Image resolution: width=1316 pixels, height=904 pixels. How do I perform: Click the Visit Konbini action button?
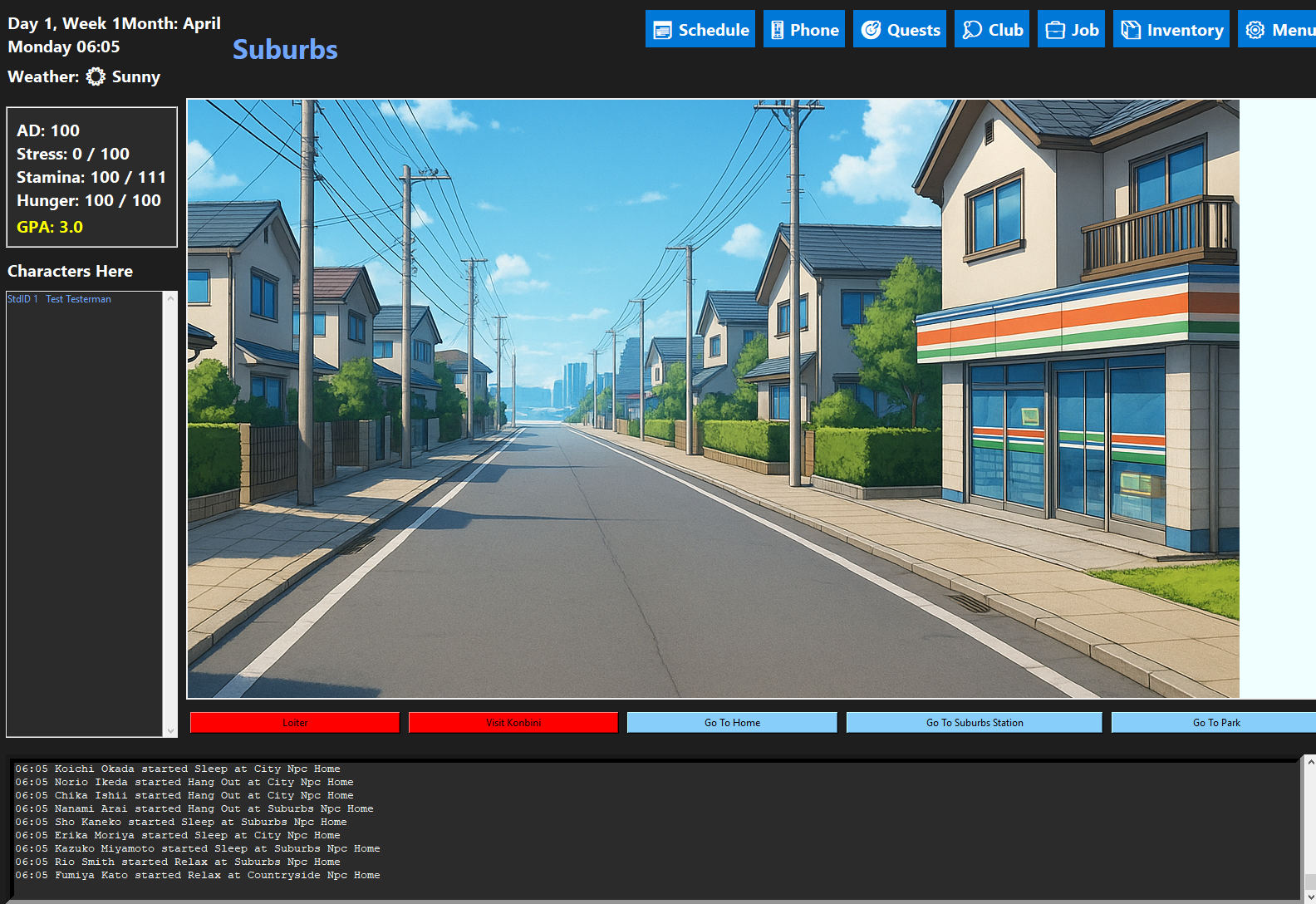[513, 723]
